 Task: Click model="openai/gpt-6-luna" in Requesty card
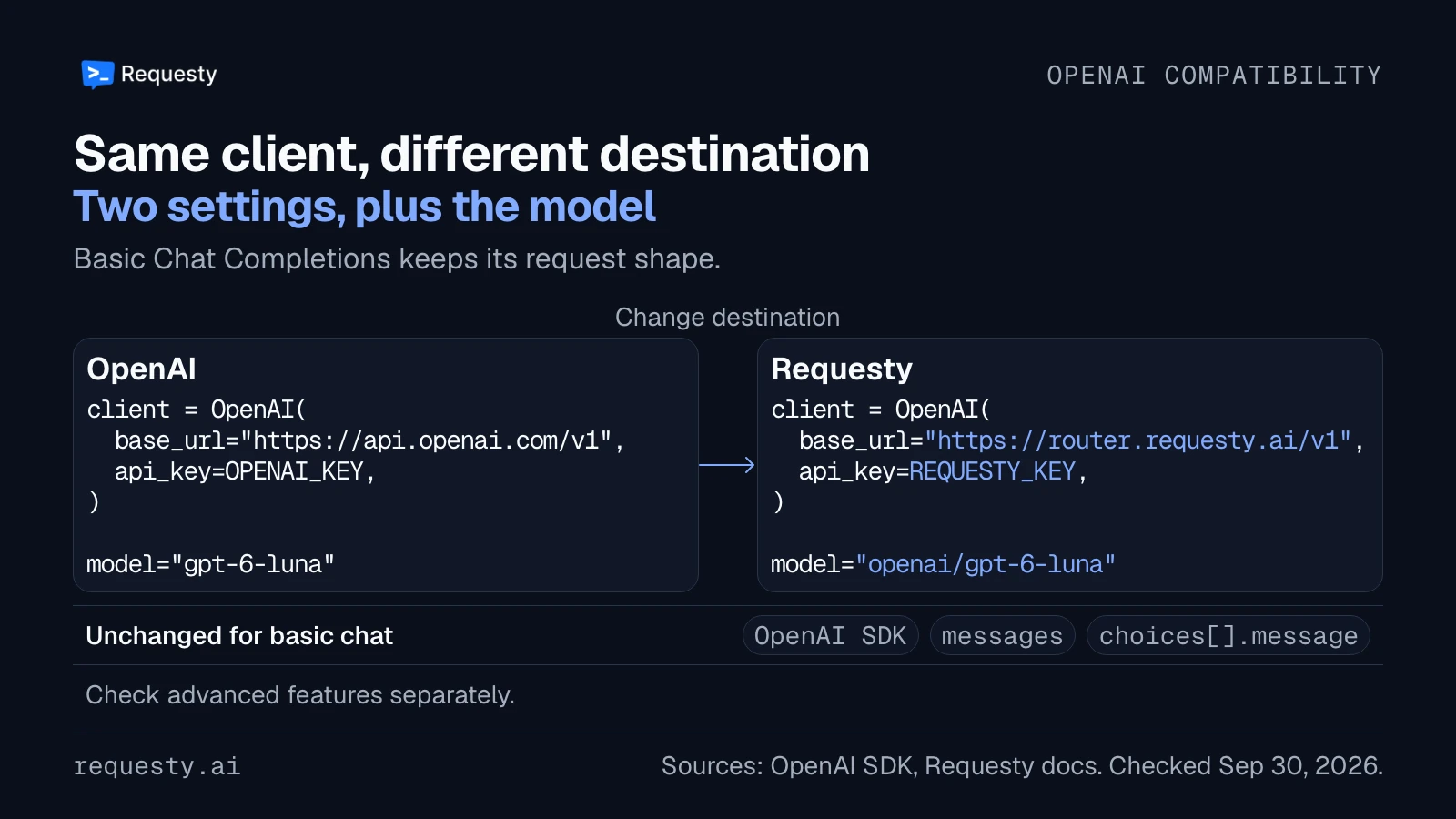point(943,565)
